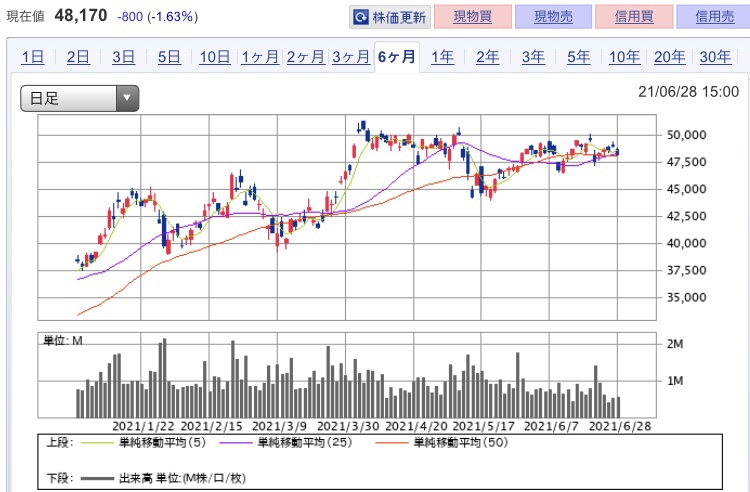Click the 47,500 price axis label

(x=686, y=162)
